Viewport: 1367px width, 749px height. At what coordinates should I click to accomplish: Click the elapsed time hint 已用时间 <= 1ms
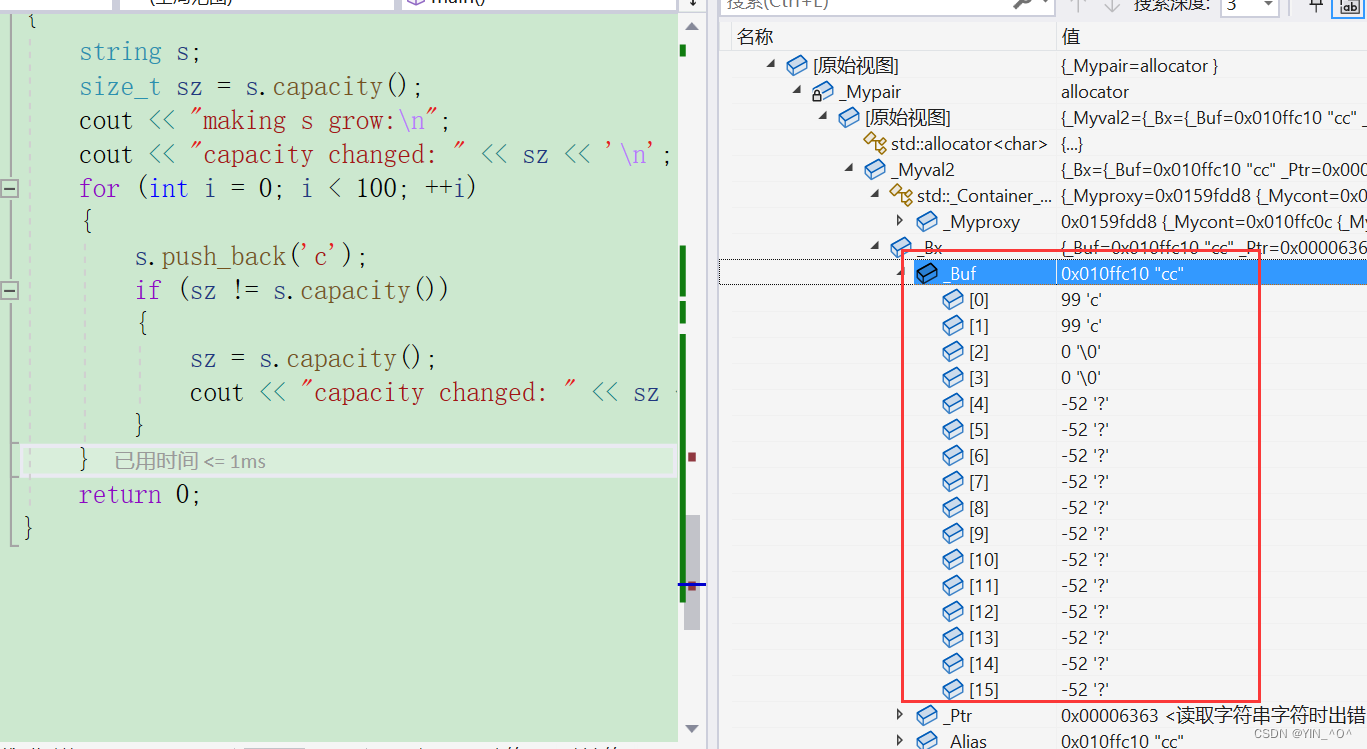point(190,461)
